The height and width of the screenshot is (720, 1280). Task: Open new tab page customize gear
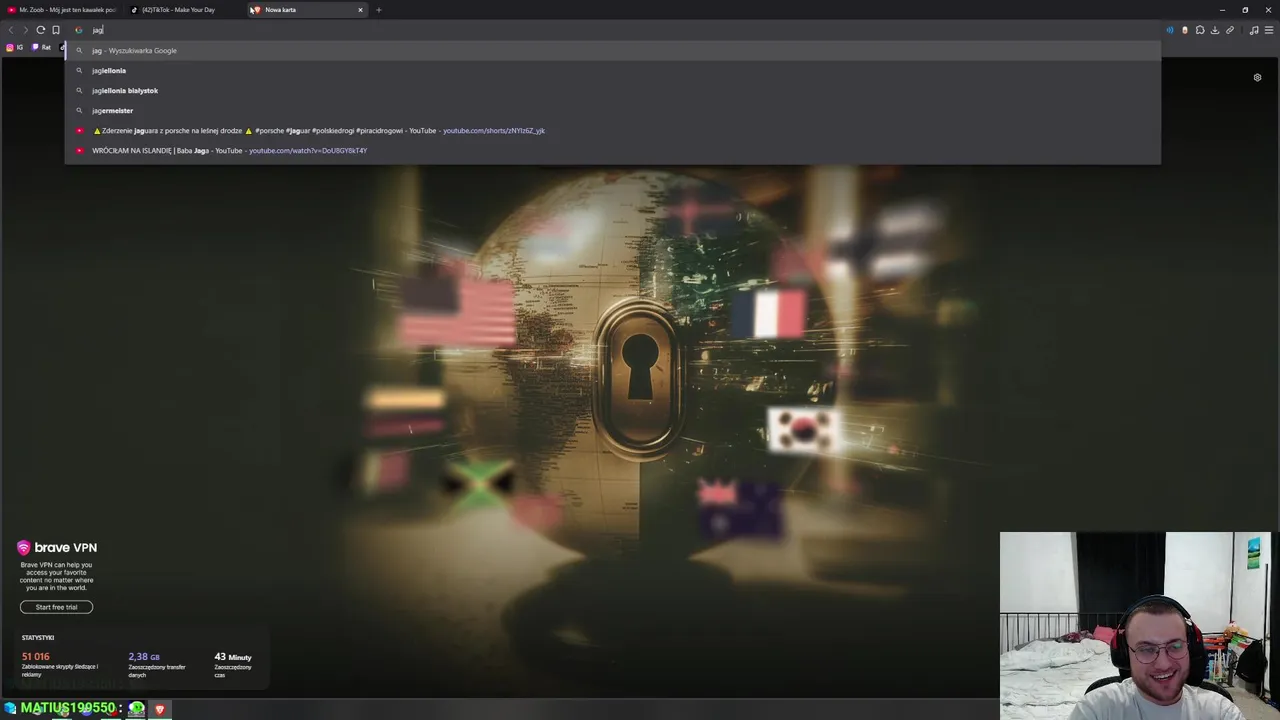pos(1257,77)
